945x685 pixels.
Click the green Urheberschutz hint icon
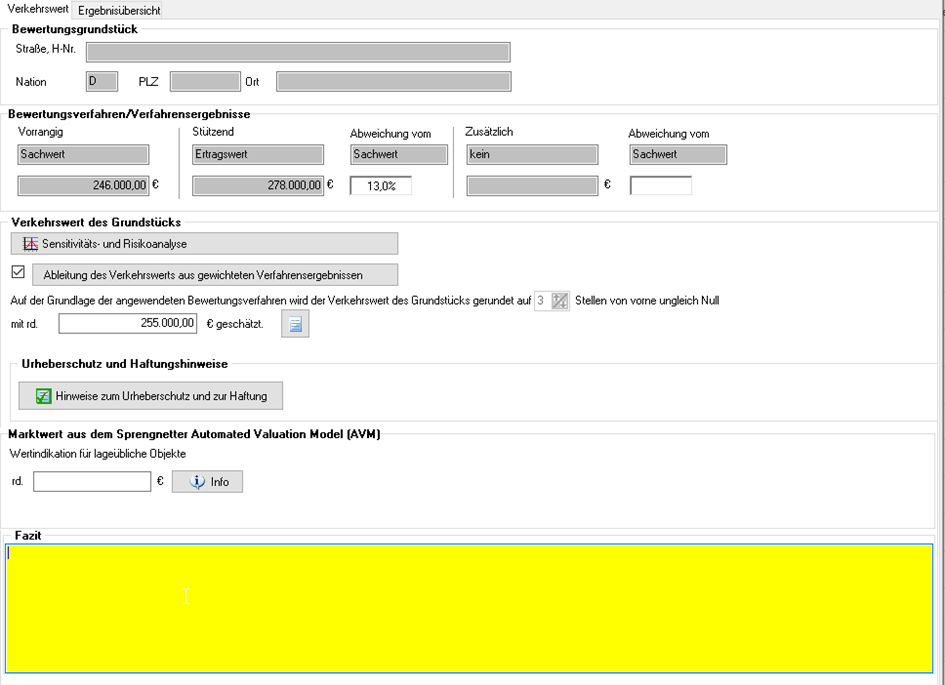[x=43, y=396]
